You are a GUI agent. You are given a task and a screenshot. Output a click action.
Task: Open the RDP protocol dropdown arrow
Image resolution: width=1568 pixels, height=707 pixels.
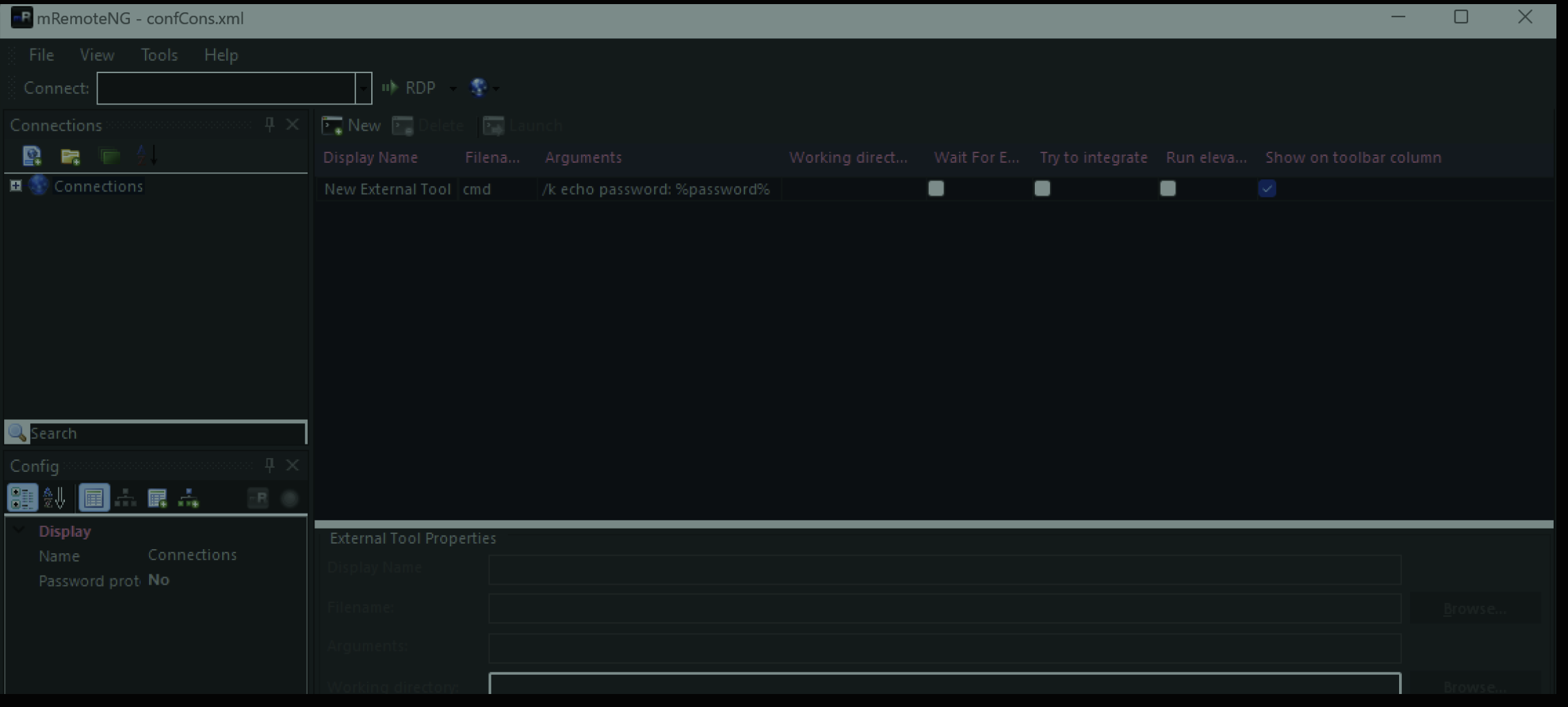[x=452, y=88]
